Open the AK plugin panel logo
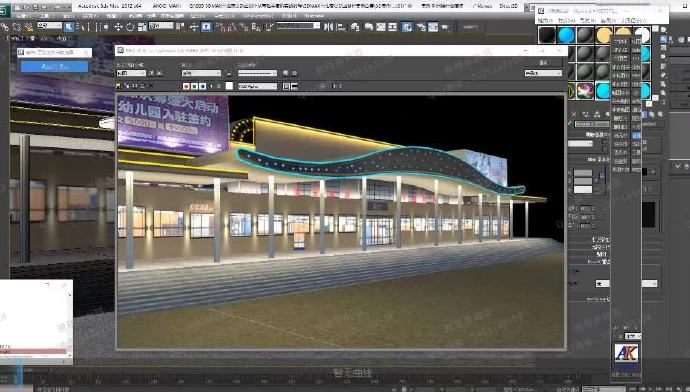Screen dimensions: 690x392 [x=626, y=353]
